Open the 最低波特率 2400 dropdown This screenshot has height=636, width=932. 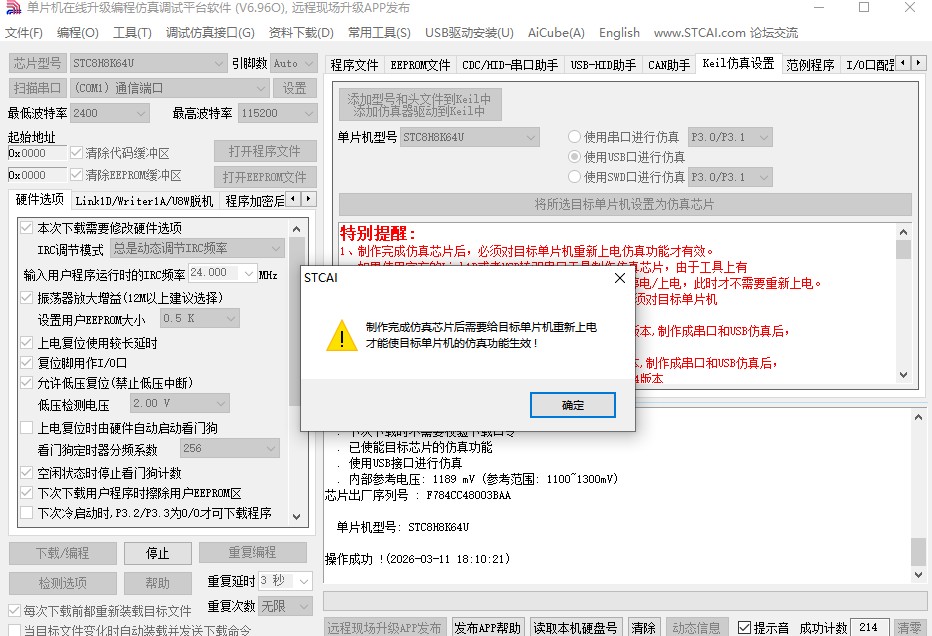tap(109, 113)
